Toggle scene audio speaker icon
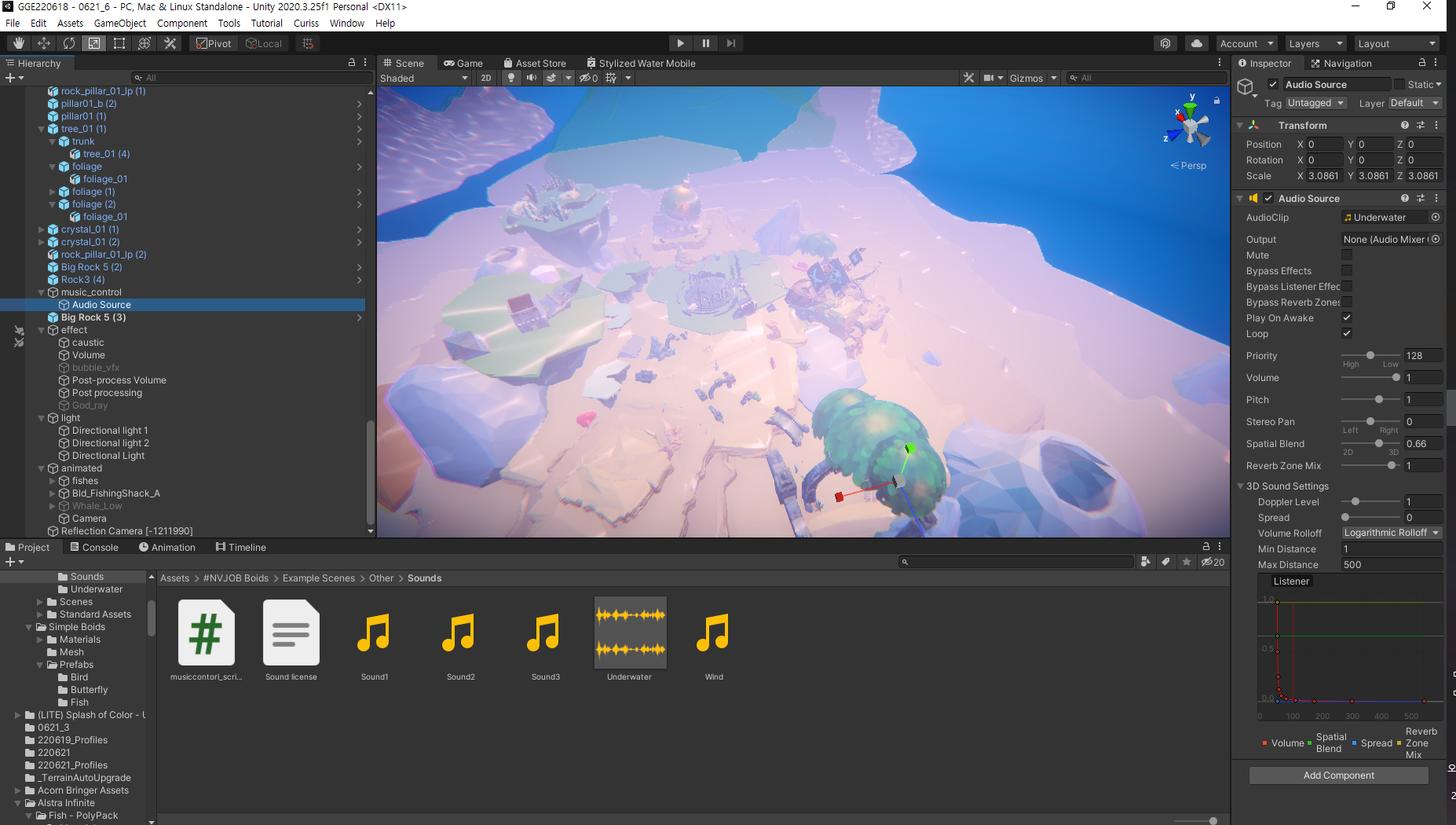 (532, 78)
